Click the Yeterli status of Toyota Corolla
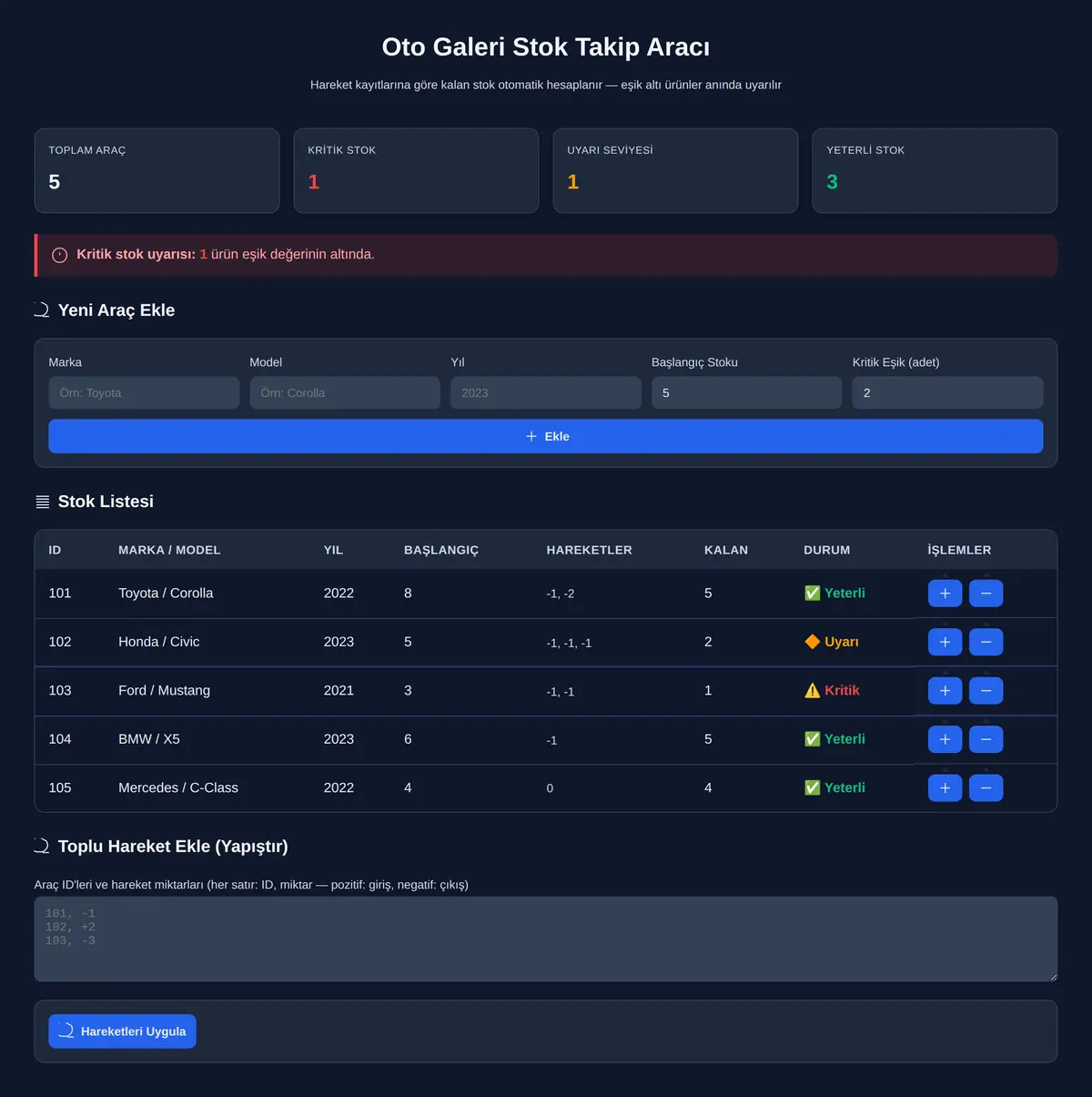The image size is (1092, 1097). coord(834,594)
